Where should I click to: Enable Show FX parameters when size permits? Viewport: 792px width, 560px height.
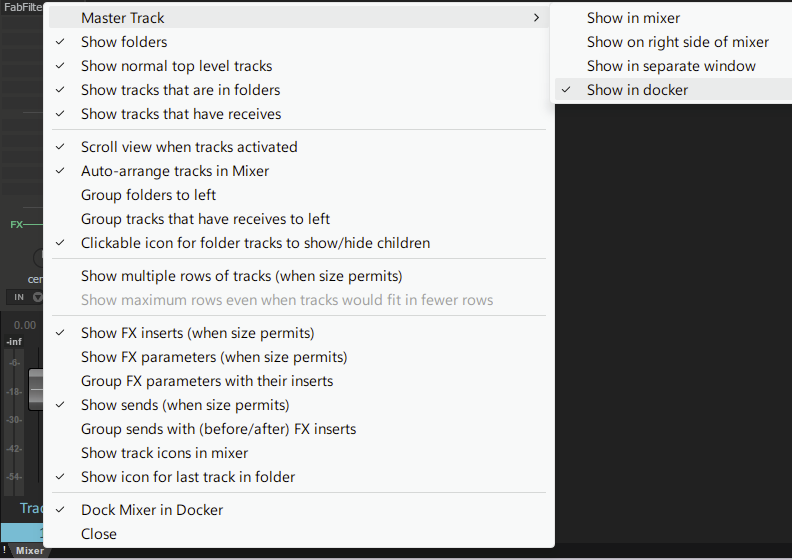pyautogui.click(x=214, y=357)
